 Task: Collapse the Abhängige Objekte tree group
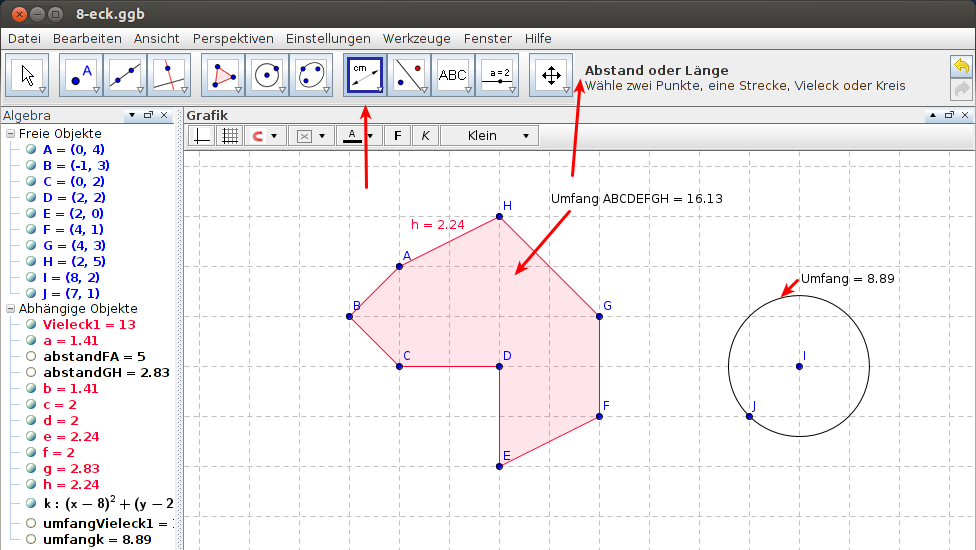(x=10, y=309)
